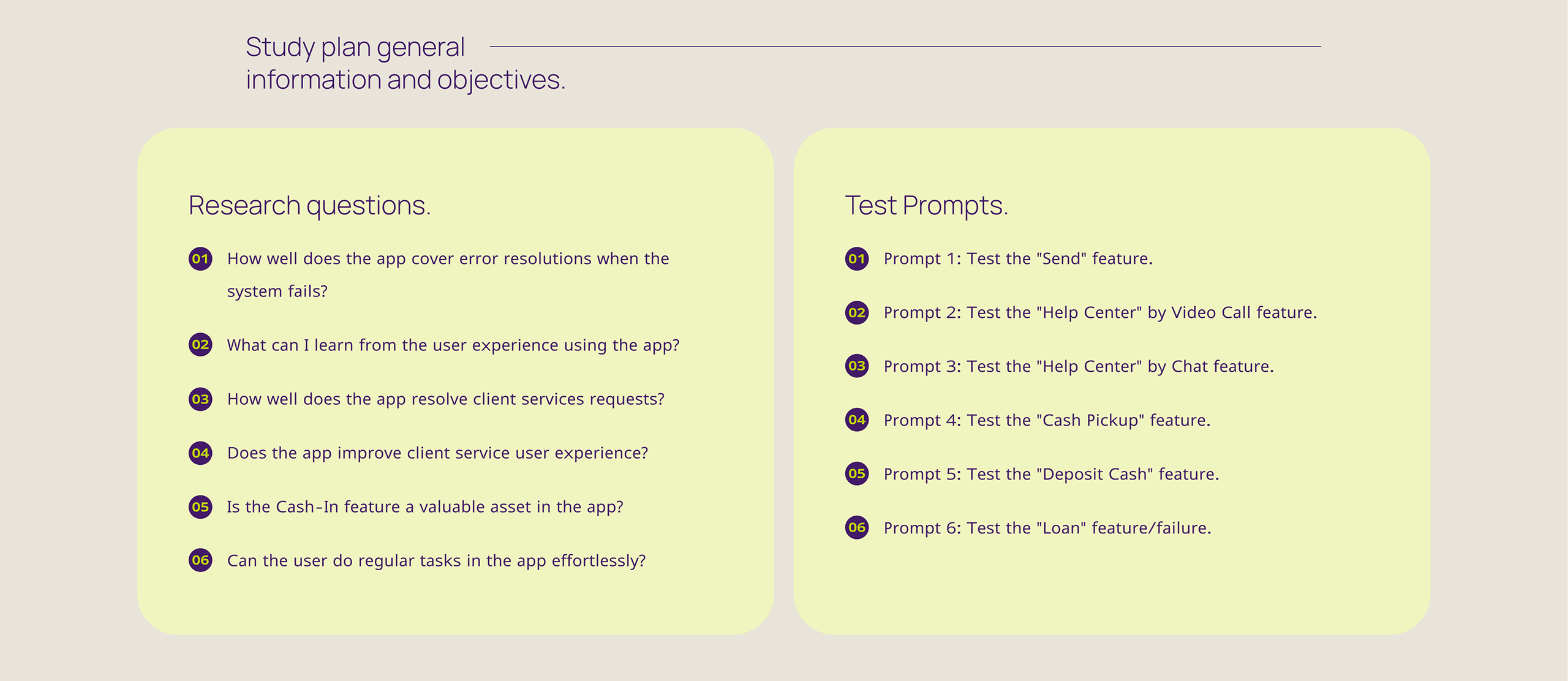Click the horizontal divider line beside the title
1568x681 pixels.
(905, 47)
